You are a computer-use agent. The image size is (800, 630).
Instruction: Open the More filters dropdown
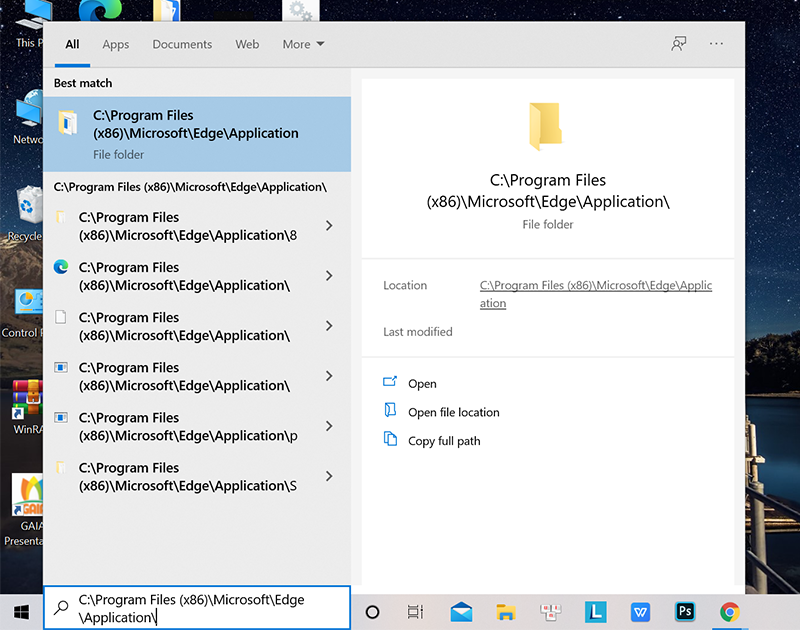pyautogui.click(x=304, y=44)
